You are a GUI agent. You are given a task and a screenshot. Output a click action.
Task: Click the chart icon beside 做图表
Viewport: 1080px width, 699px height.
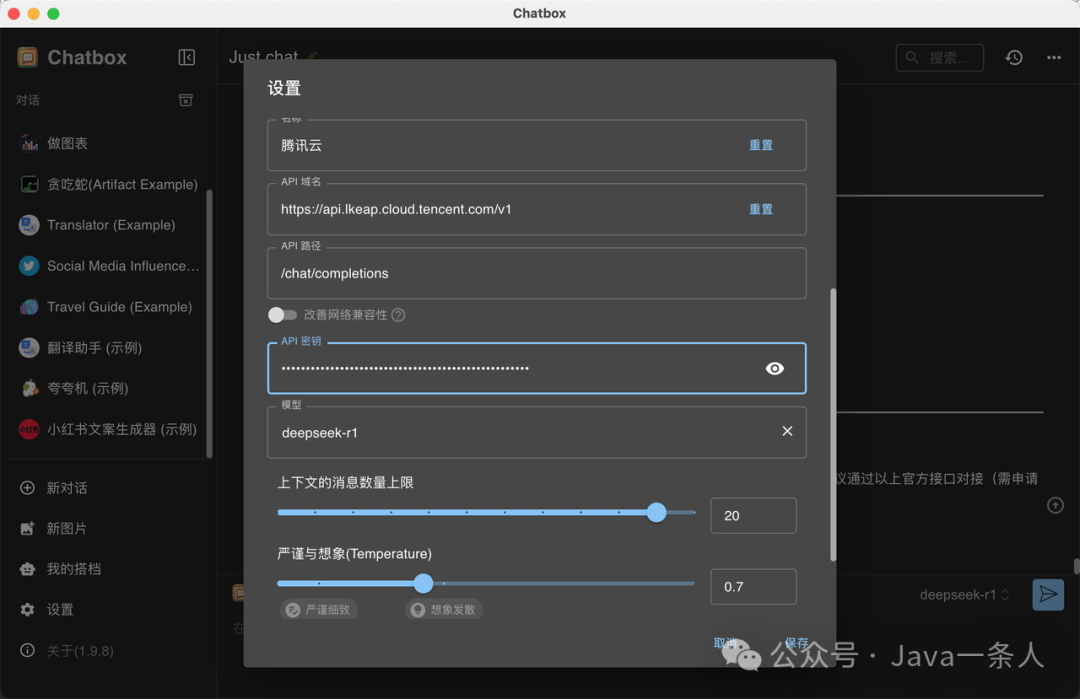point(29,143)
